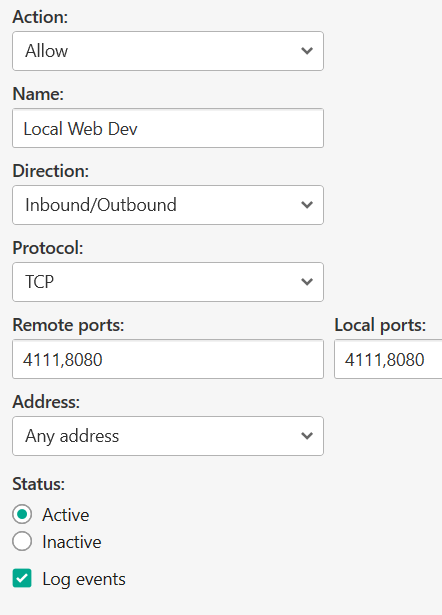The height and width of the screenshot is (615, 442).
Task: Click the chevron arrow in Protocol field
Action: [307, 282]
